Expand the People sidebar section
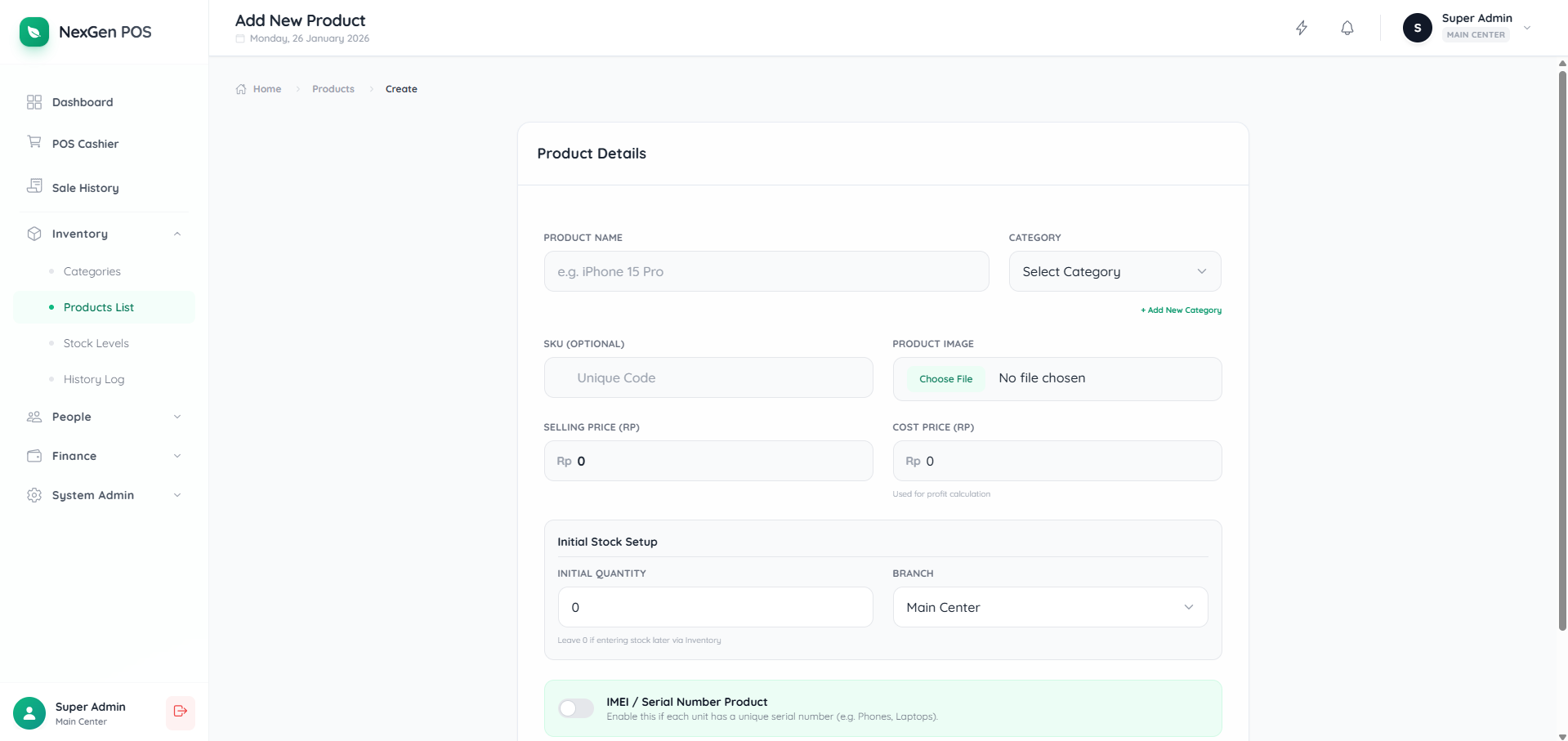The height and width of the screenshot is (741, 1568). (x=177, y=416)
